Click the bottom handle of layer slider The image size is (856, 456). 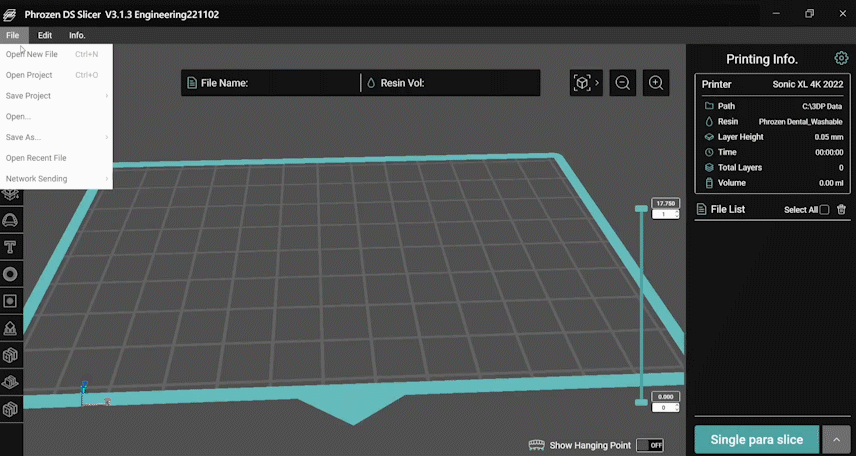click(x=641, y=402)
